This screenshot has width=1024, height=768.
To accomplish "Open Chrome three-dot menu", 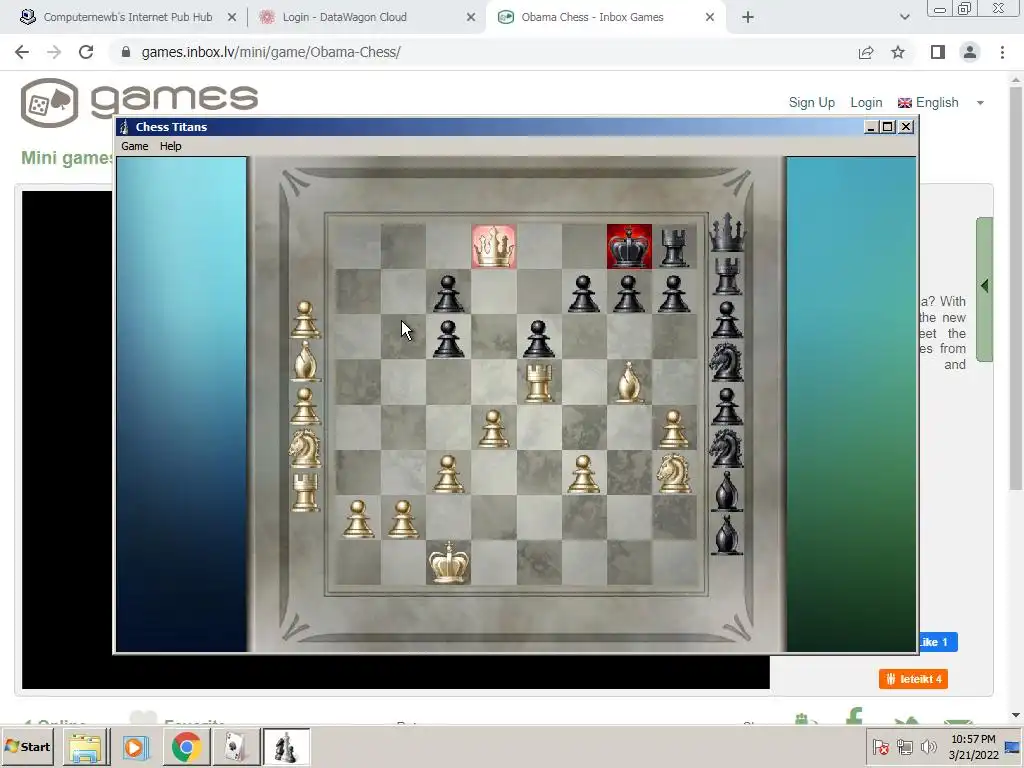I will (1002, 52).
